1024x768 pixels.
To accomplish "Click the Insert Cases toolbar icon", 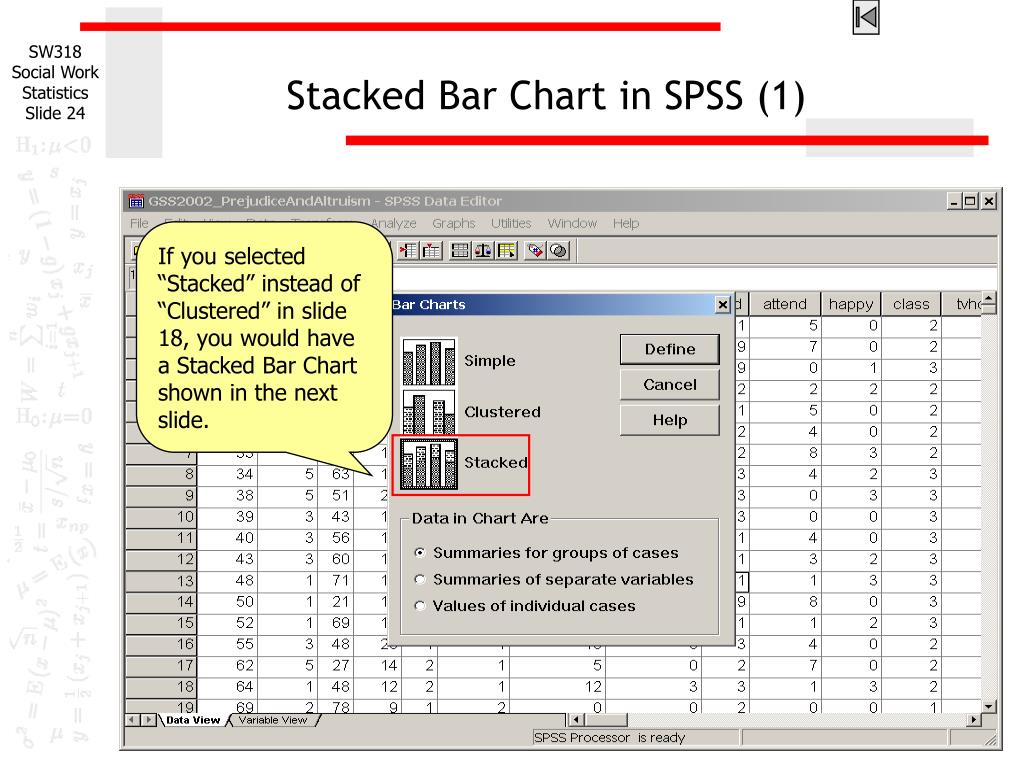I will (x=409, y=251).
